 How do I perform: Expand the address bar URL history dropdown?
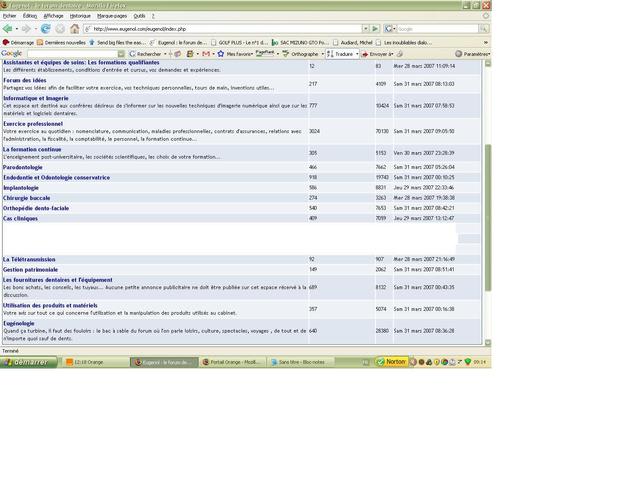pyautogui.click(x=365, y=29)
